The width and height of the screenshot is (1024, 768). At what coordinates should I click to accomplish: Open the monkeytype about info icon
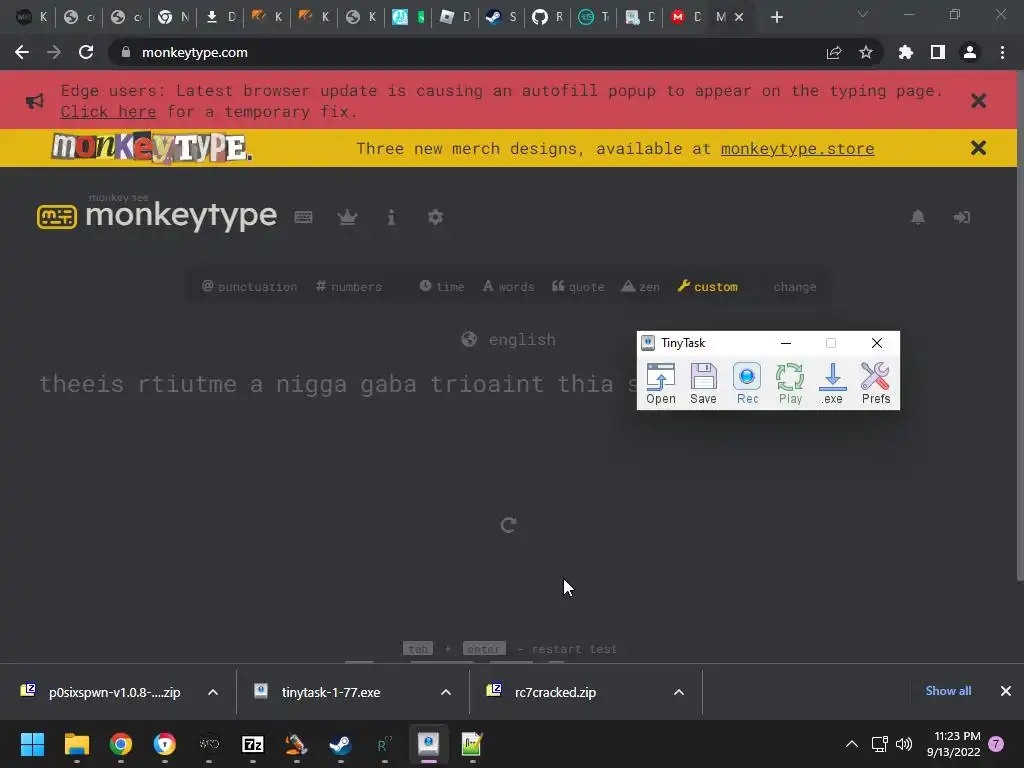point(391,217)
